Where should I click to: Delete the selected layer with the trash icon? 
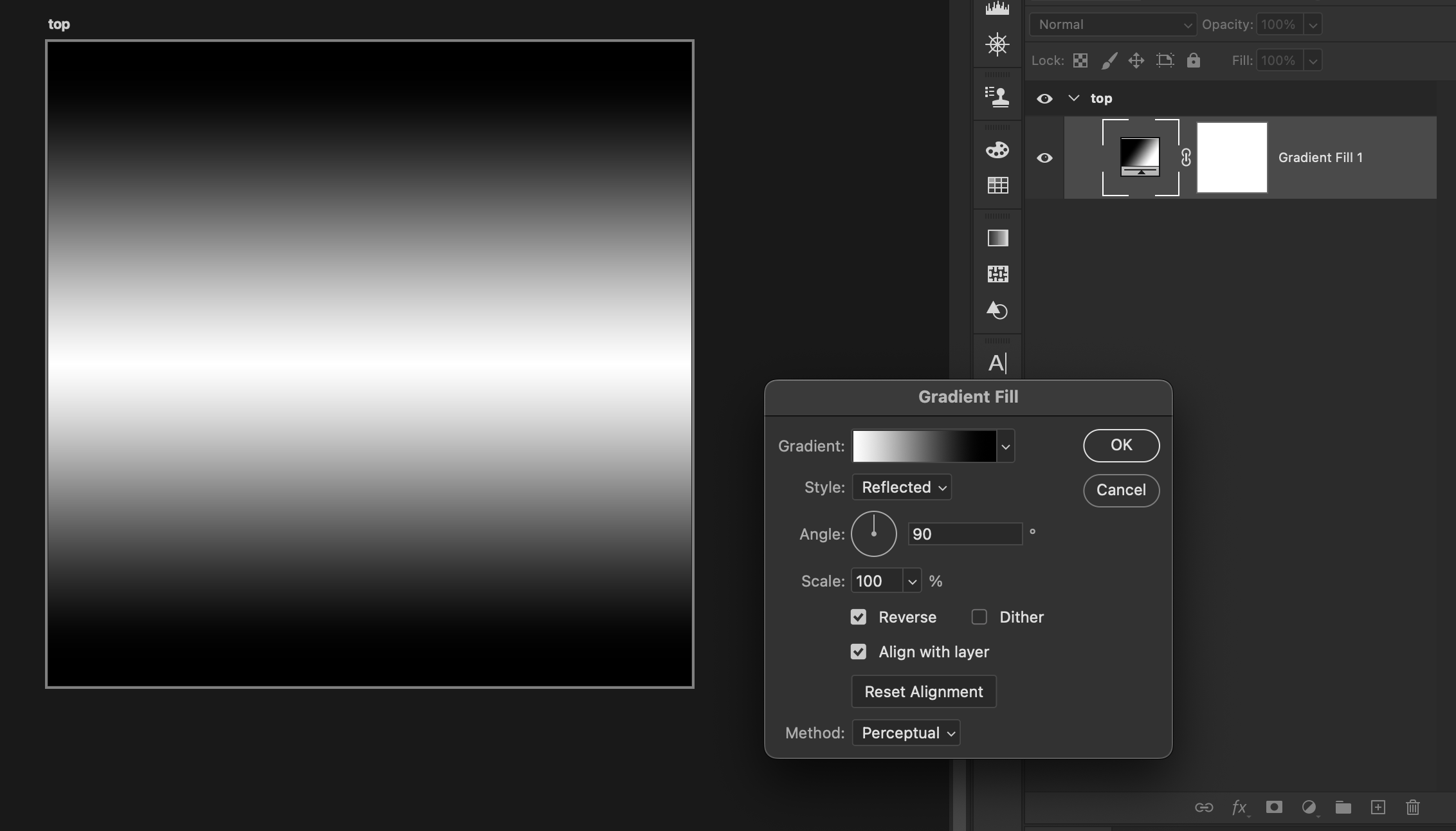click(1412, 808)
